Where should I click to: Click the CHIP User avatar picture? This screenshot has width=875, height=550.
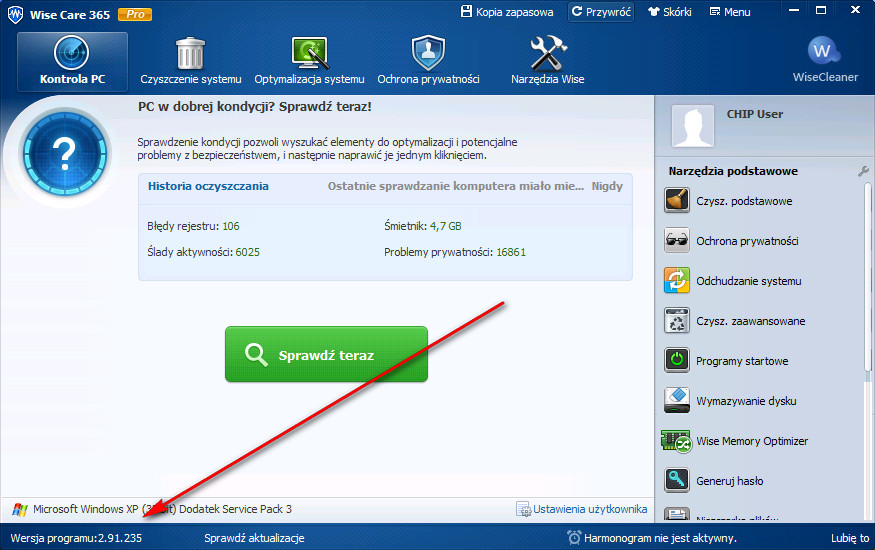point(693,126)
